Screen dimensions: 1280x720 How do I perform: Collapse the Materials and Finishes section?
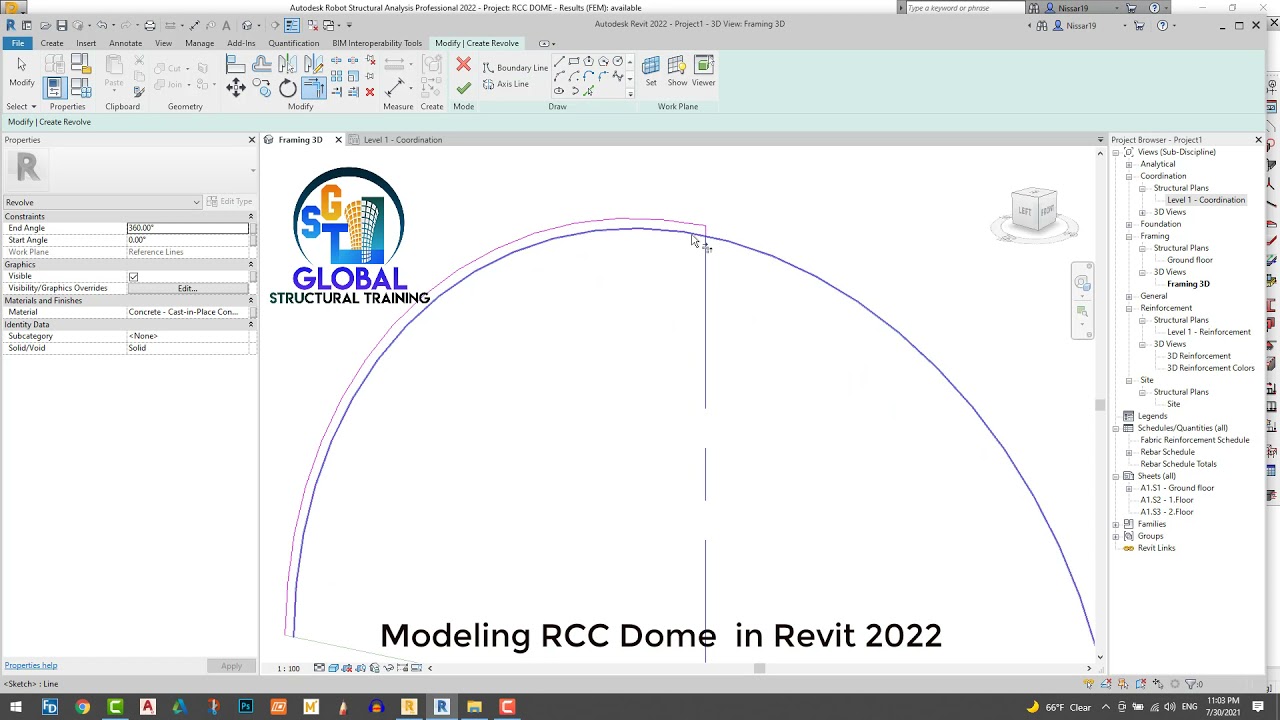[250, 300]
